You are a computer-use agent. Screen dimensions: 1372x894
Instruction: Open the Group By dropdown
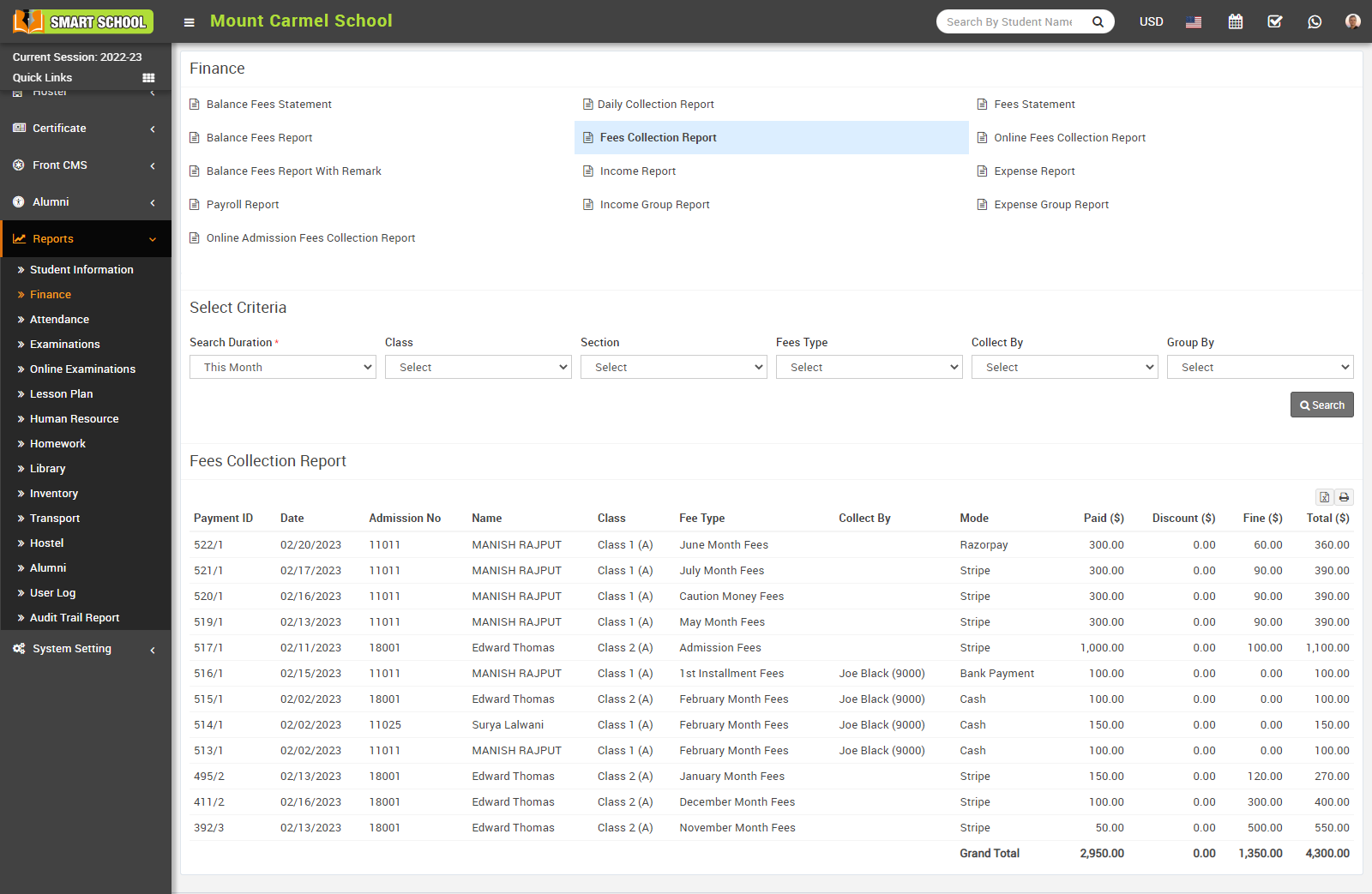[1260, 367]
